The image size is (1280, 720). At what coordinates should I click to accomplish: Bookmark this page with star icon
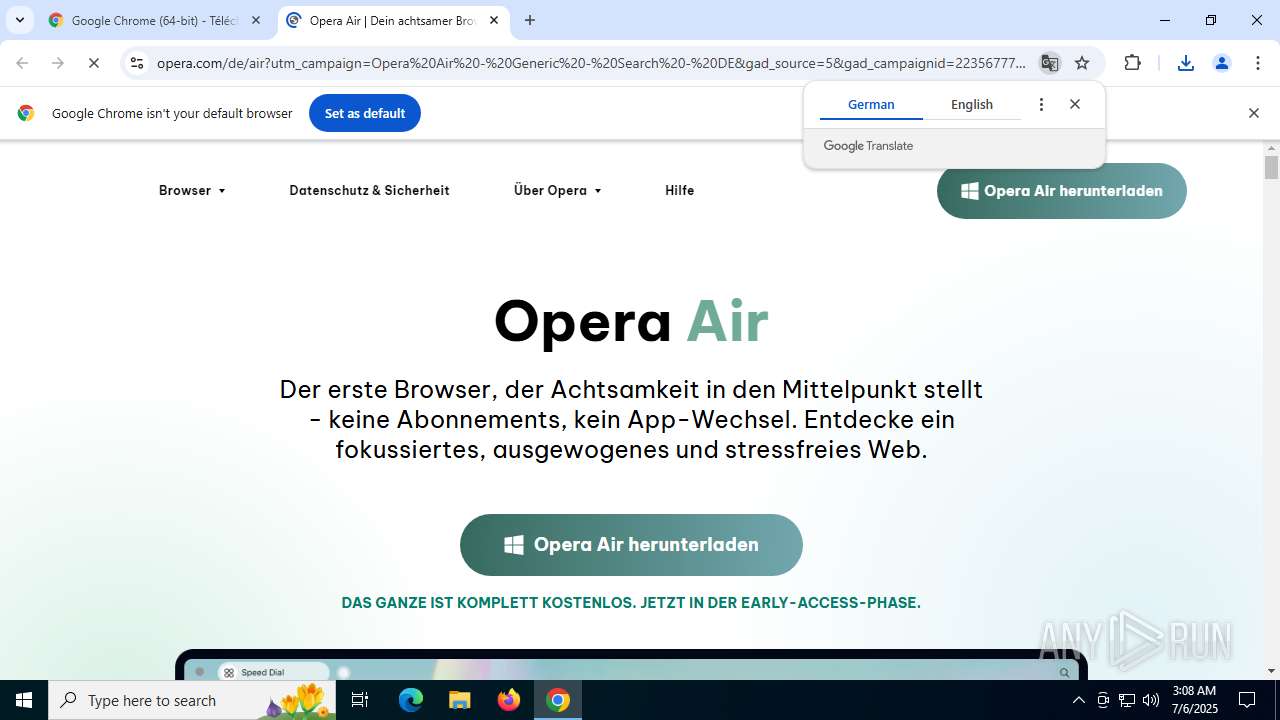(1082, 63)
